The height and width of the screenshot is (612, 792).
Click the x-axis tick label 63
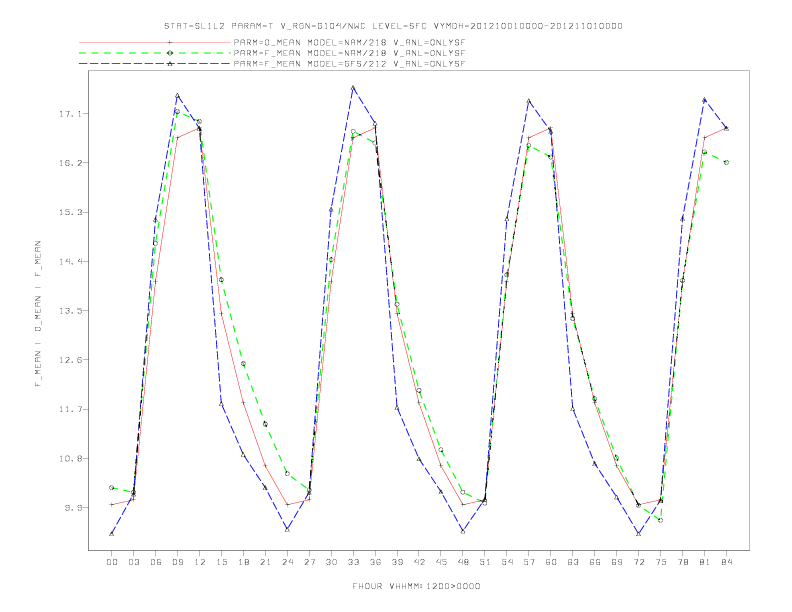click(573, 562)
